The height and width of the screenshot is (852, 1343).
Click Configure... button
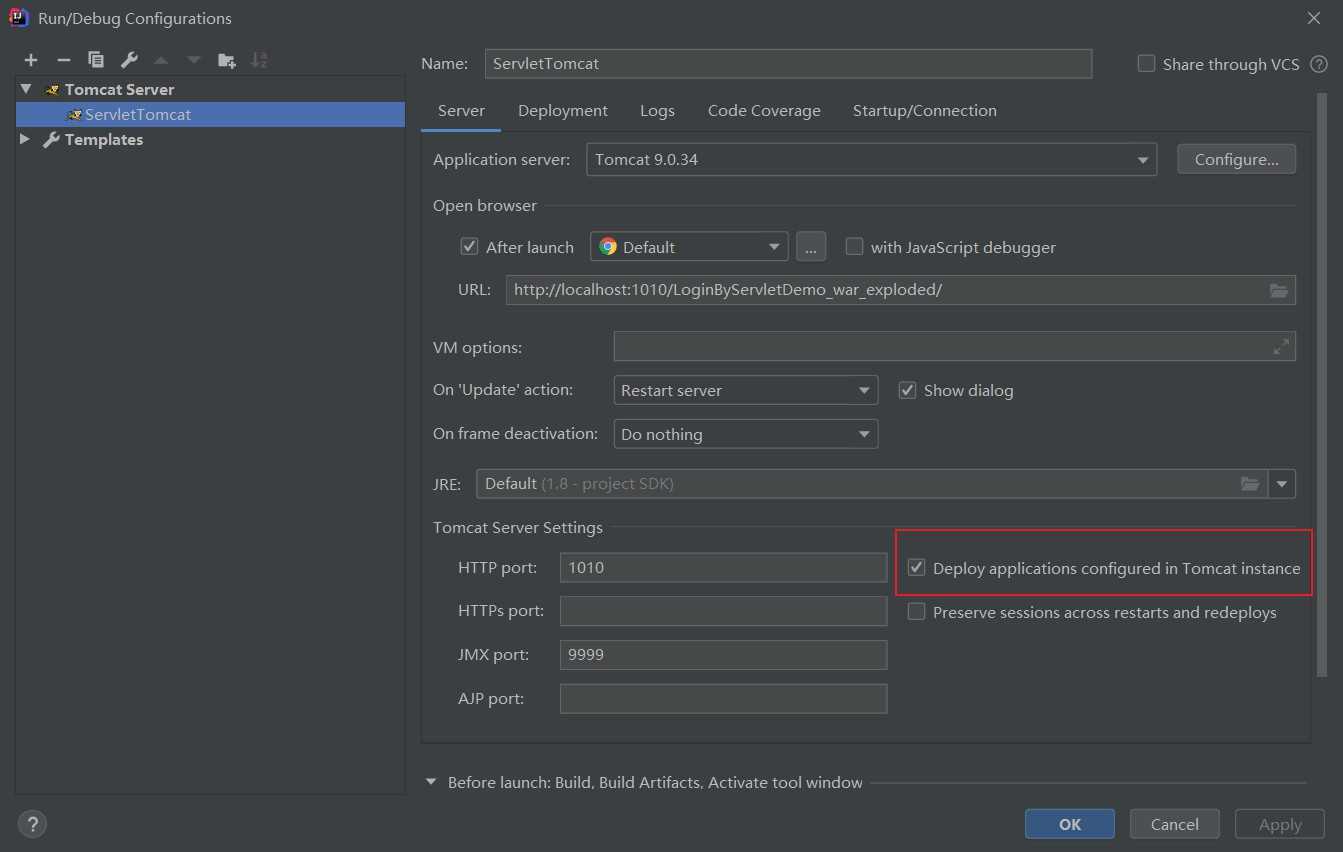click(x=1236, y=159)
